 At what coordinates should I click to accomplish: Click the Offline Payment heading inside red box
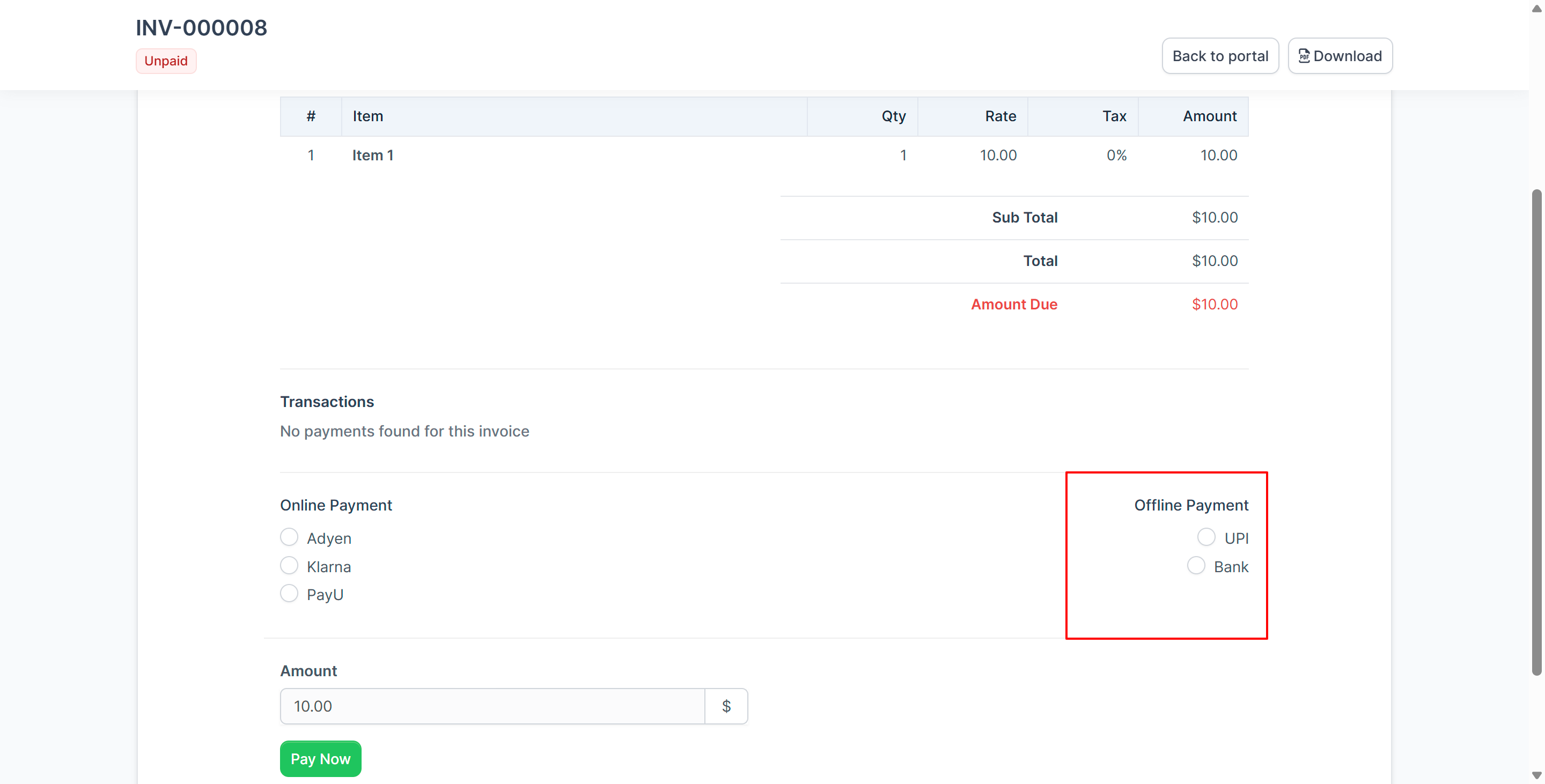pyautogui.click(x=1191, y=505)
